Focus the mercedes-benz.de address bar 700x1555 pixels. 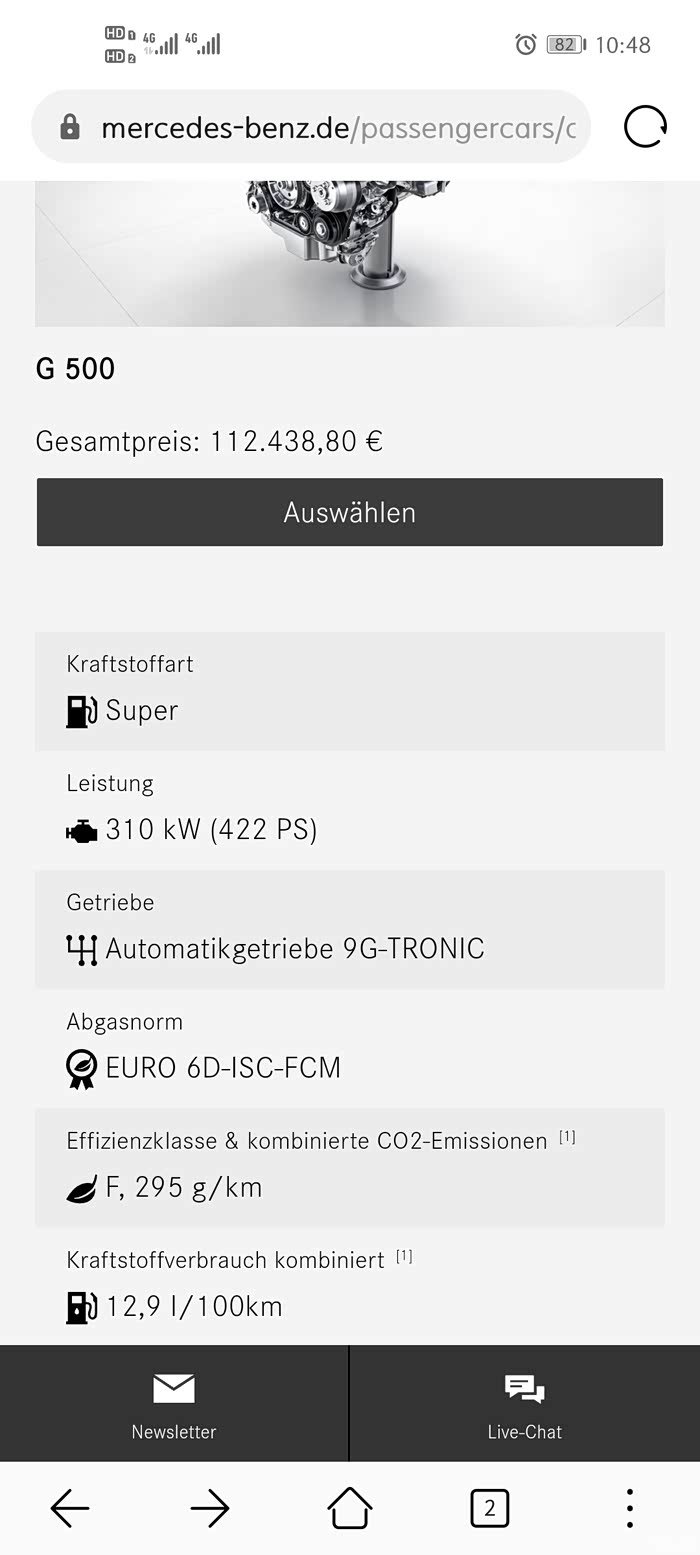[x=338, y=128]
